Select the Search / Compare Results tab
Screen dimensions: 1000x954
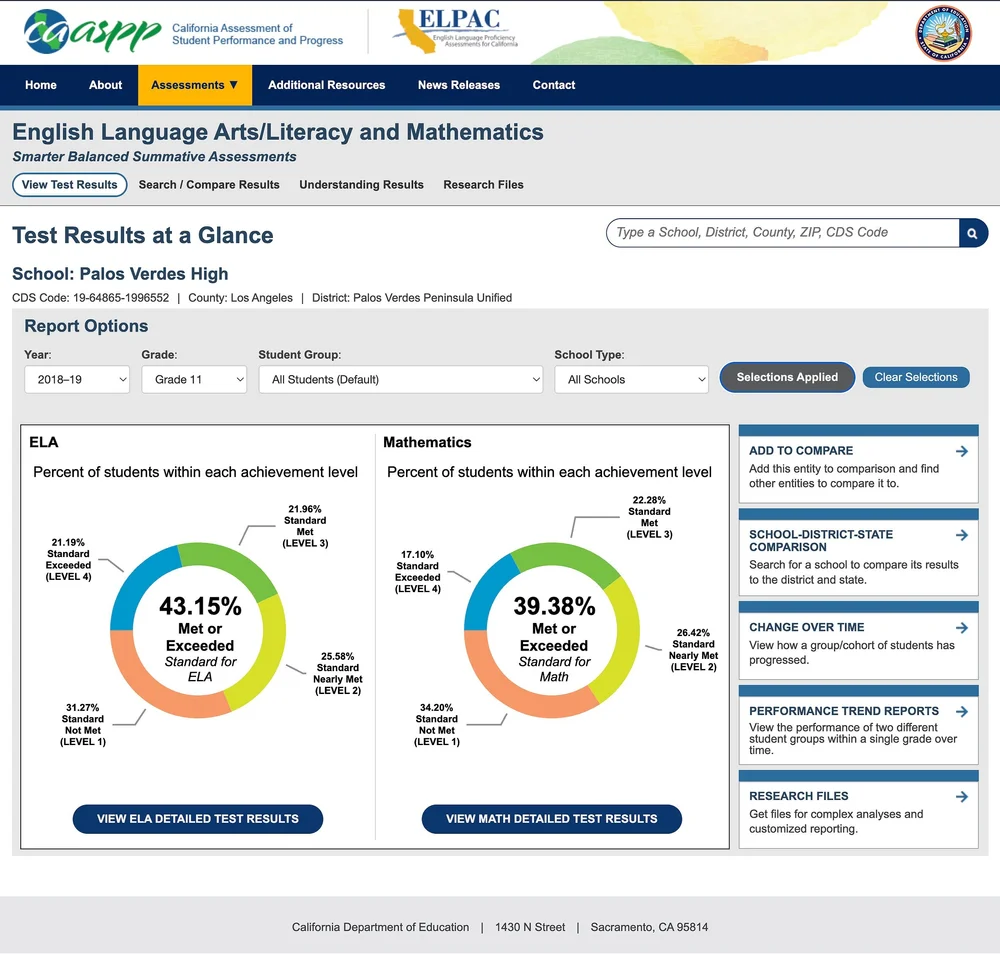pyautogui.click(x=209, y=185)
